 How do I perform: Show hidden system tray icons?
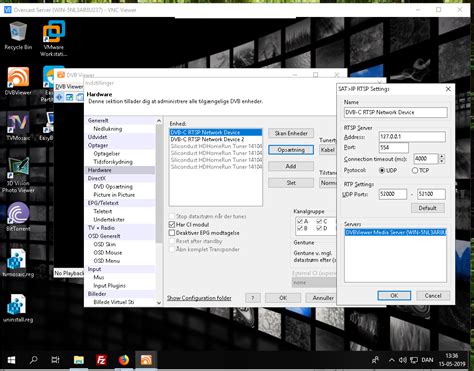(392, 360)
